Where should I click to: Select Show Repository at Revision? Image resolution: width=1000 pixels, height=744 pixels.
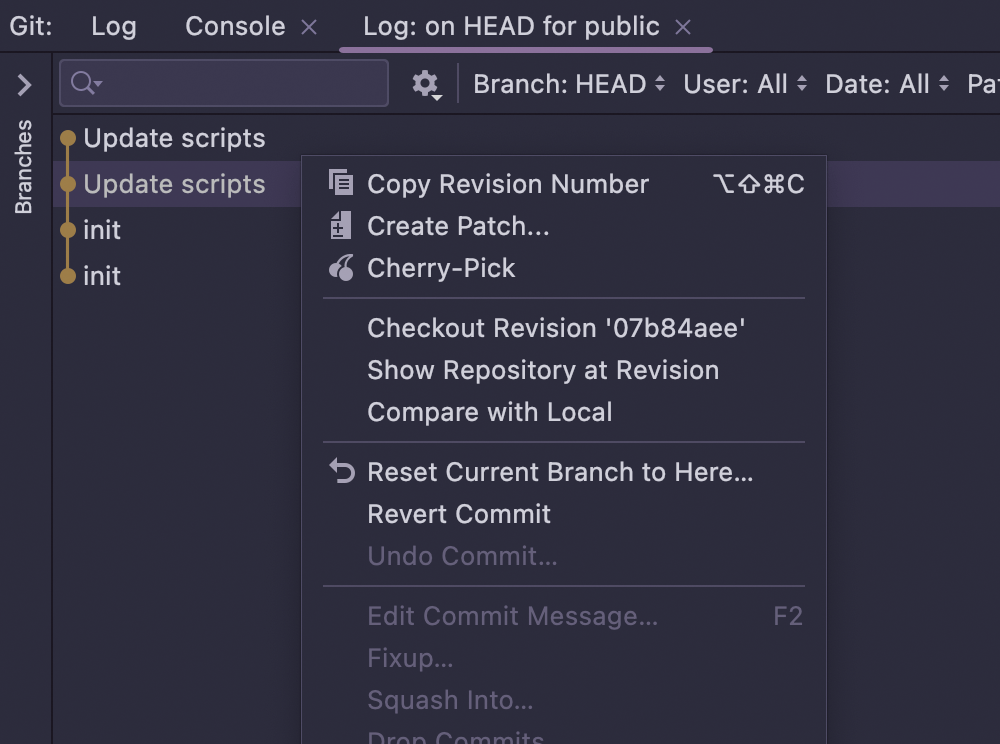[x=543, y=370]
